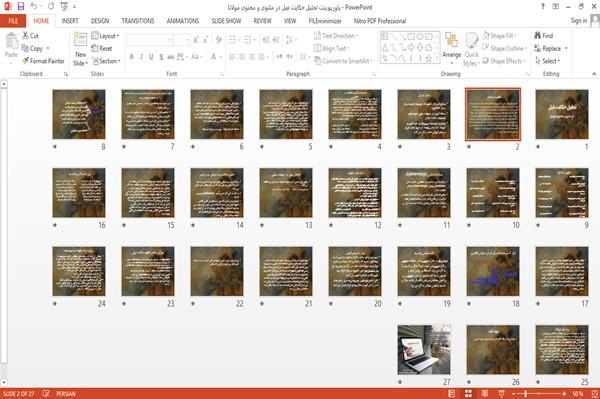Click zoom in plus button
This screenshot has width=600, height=399.
point(564,394)
